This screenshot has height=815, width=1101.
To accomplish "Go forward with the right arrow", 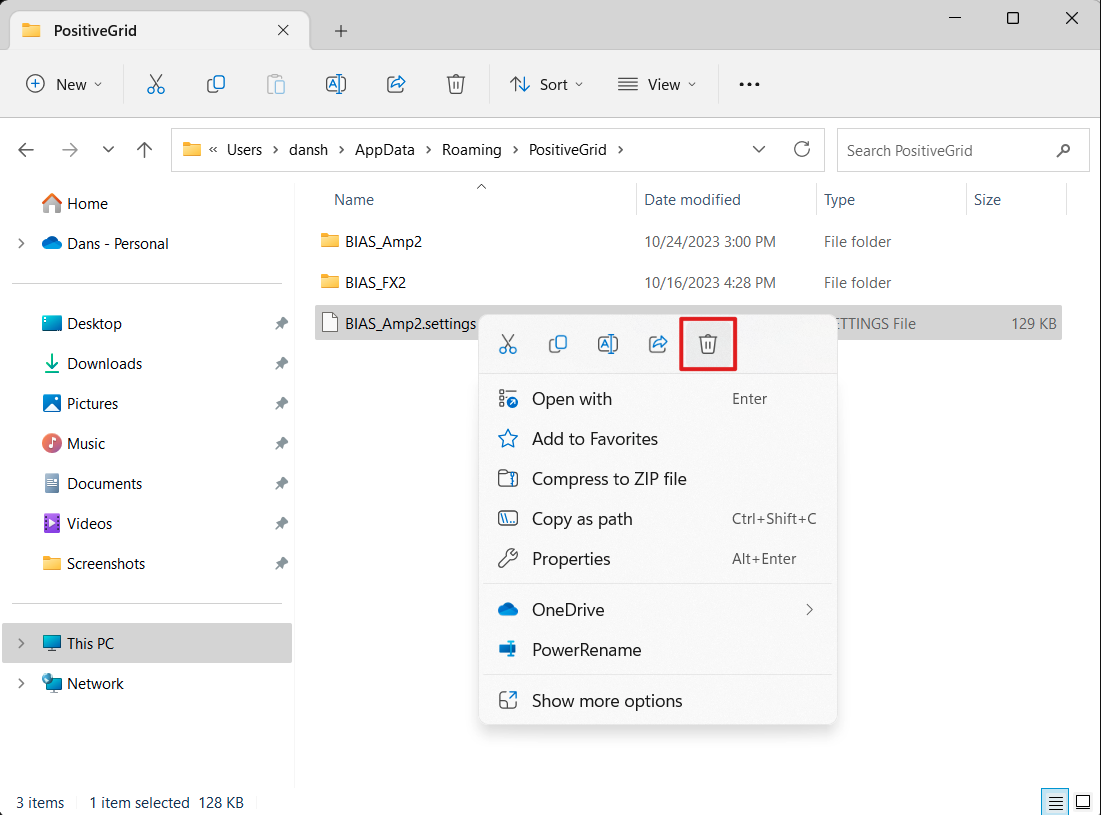I will click(70, 150).
